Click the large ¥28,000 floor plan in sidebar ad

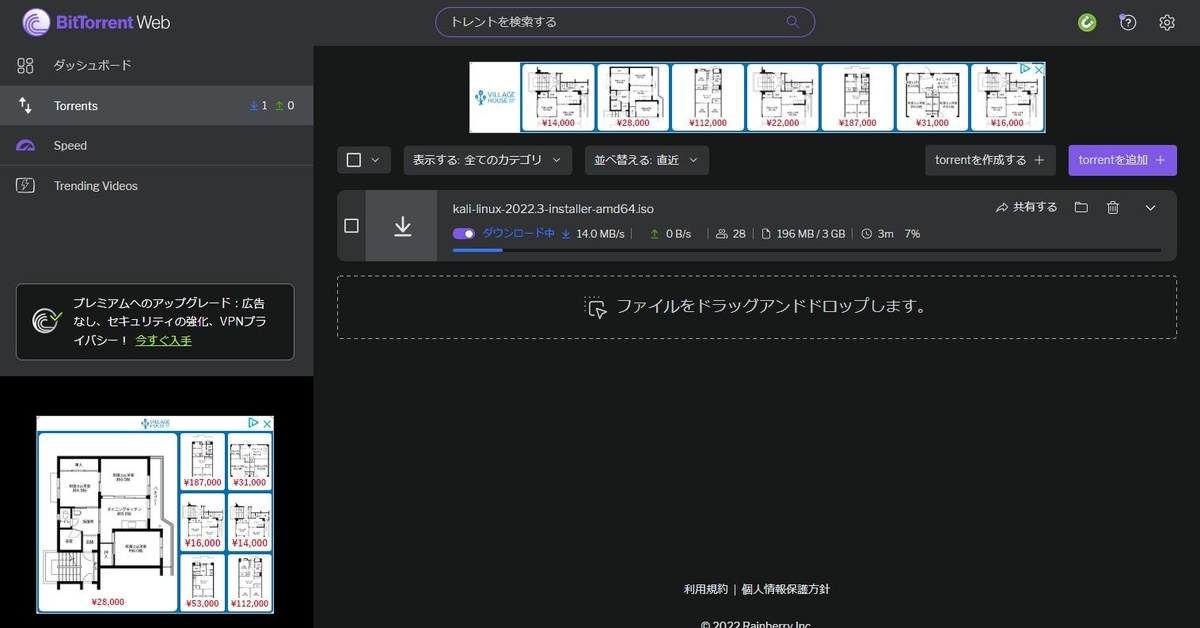pyautogui.click(x=108, y=522)
